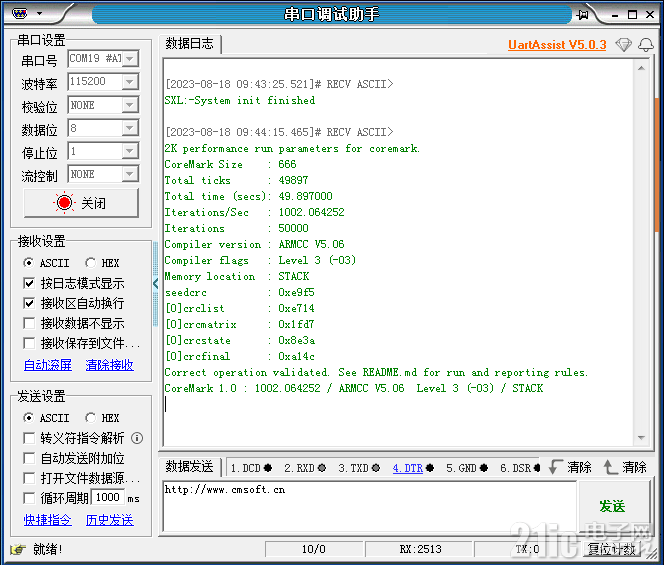Image resolution: width=664 pixels, height=565 pixels.
Task: Select ASCII in send settings
Action: click(x=46, y=418)
